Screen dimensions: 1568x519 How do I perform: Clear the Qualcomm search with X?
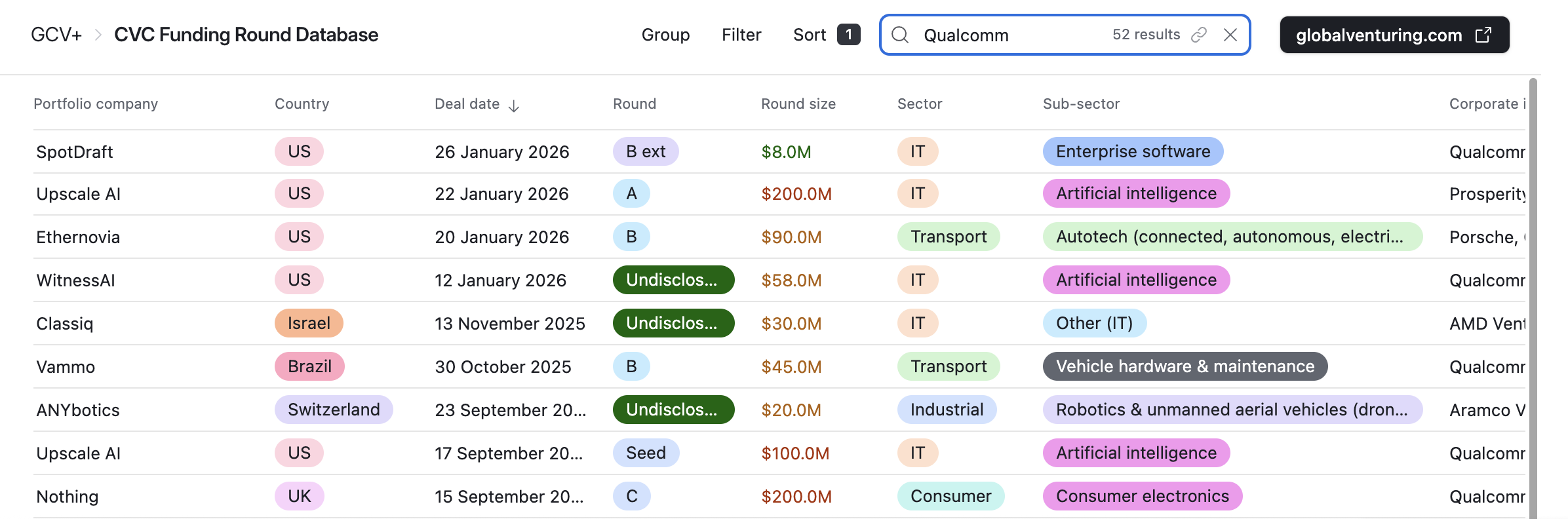tap(1230, 35)
